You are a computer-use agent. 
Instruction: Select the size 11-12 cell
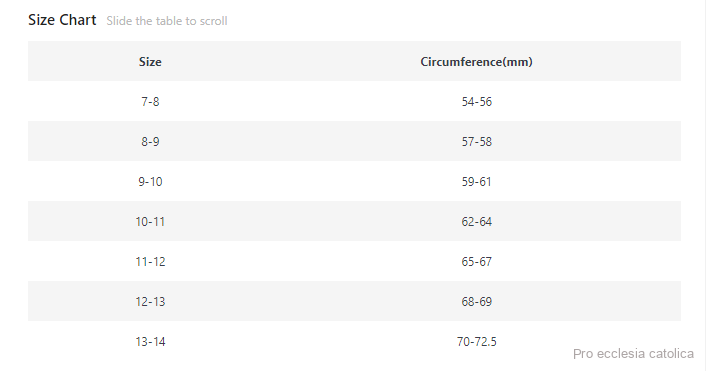point(150,262)
